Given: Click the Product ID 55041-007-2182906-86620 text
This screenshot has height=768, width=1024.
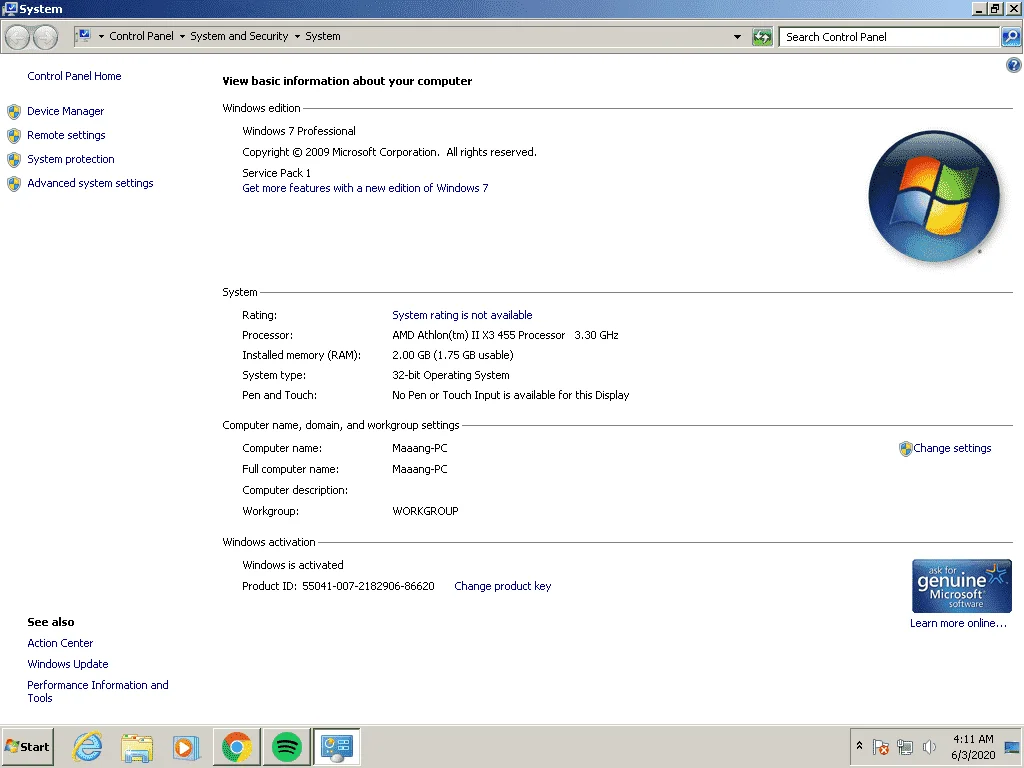Looking at the screenshot, I should [338, 586].
